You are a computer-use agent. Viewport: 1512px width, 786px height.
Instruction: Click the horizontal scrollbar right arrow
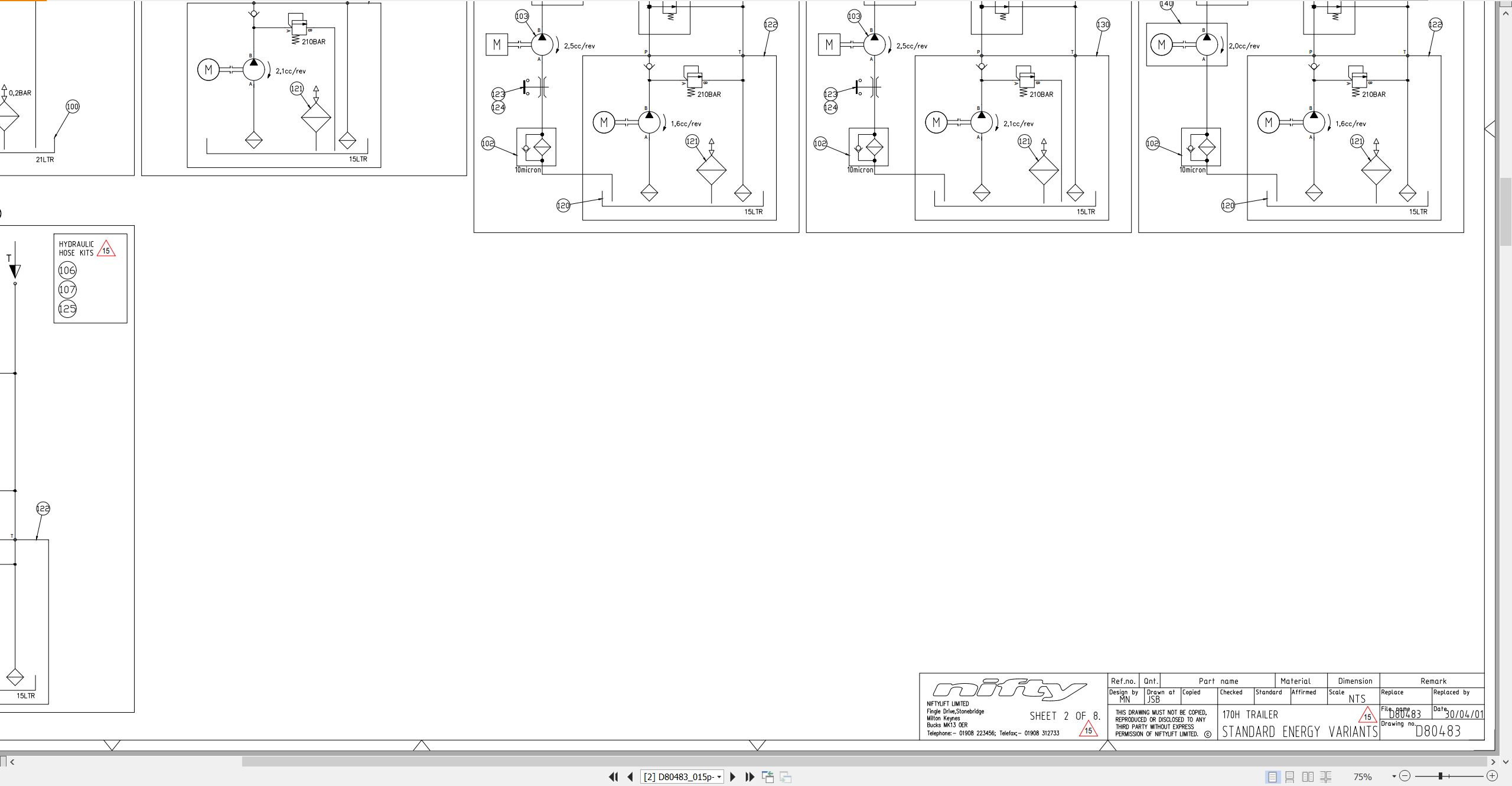point(1493,762)
